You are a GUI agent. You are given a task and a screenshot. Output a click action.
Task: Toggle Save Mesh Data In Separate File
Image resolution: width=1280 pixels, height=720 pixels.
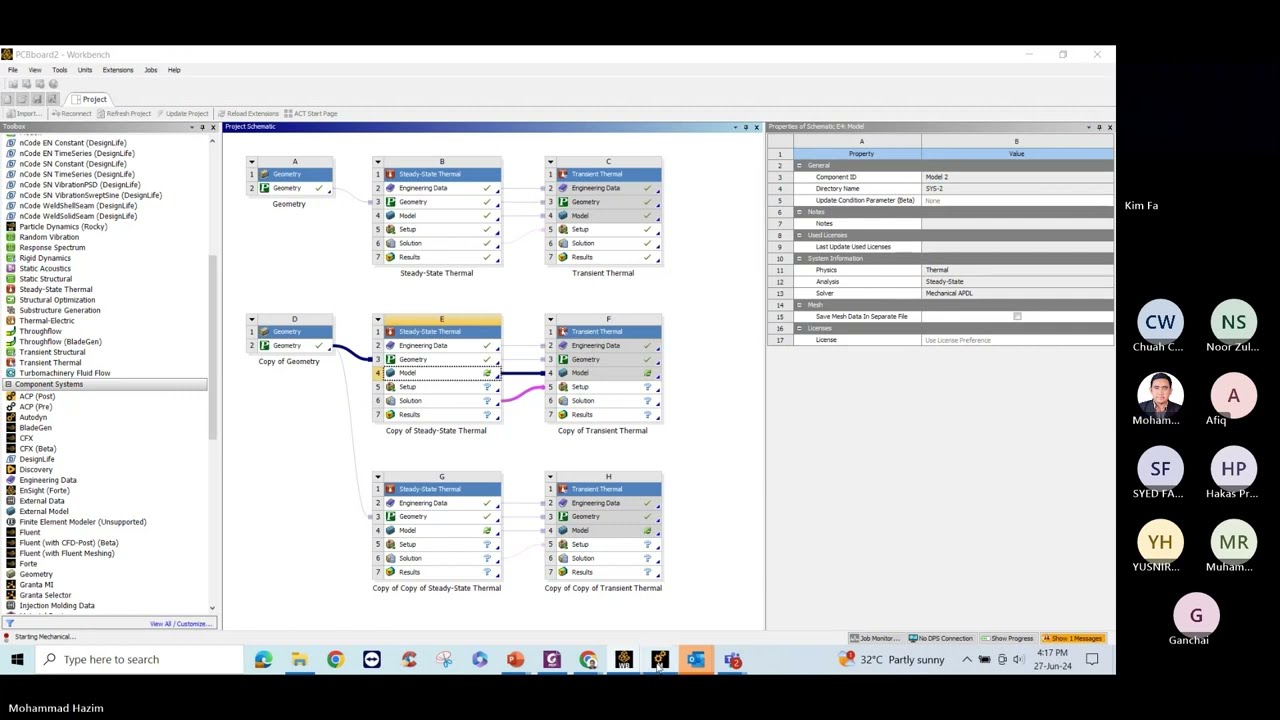pyautogui.click(x=1017, y=316)
